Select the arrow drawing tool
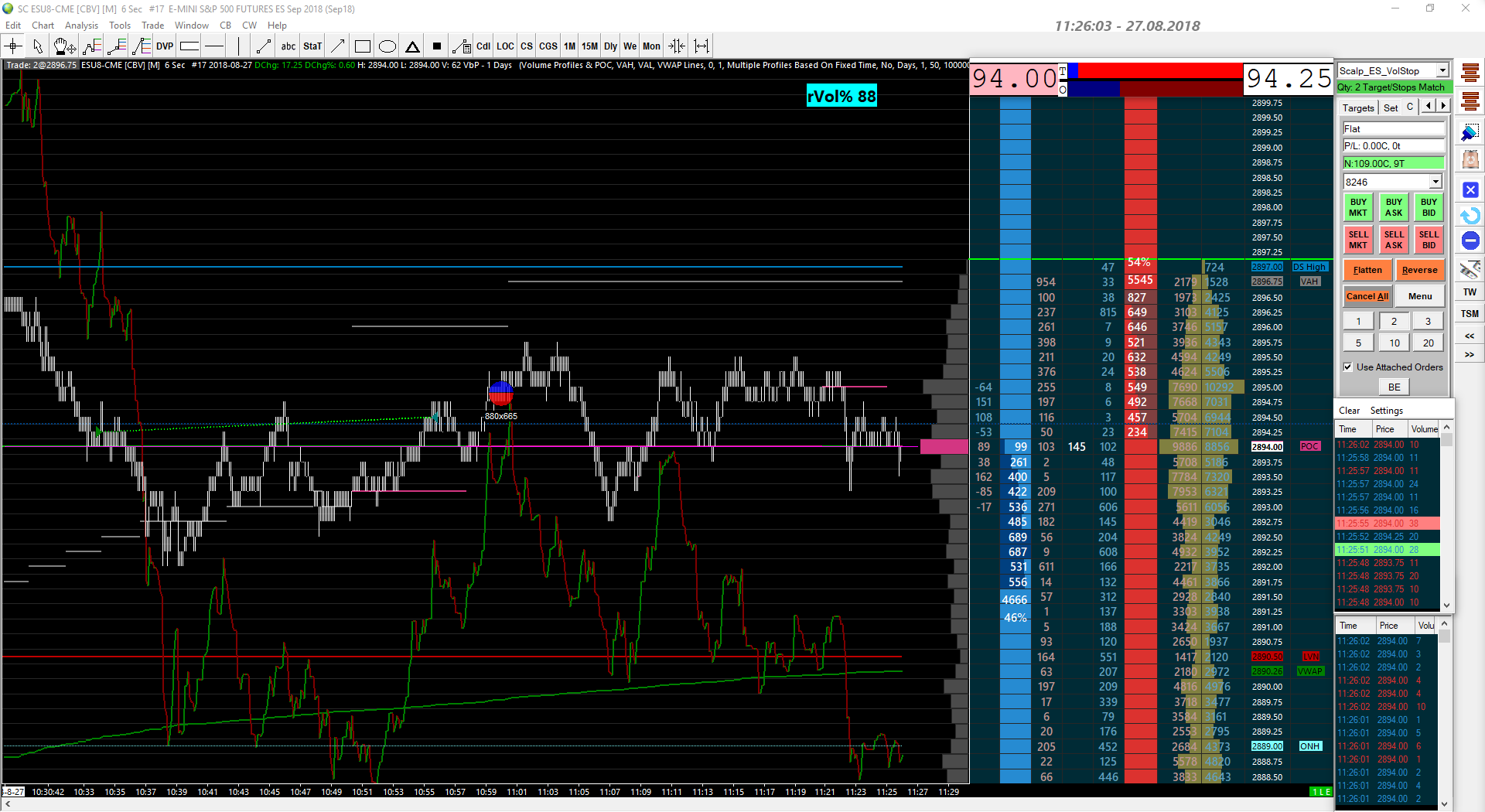Screen dimensions: 1485x812 pos(337,46)
